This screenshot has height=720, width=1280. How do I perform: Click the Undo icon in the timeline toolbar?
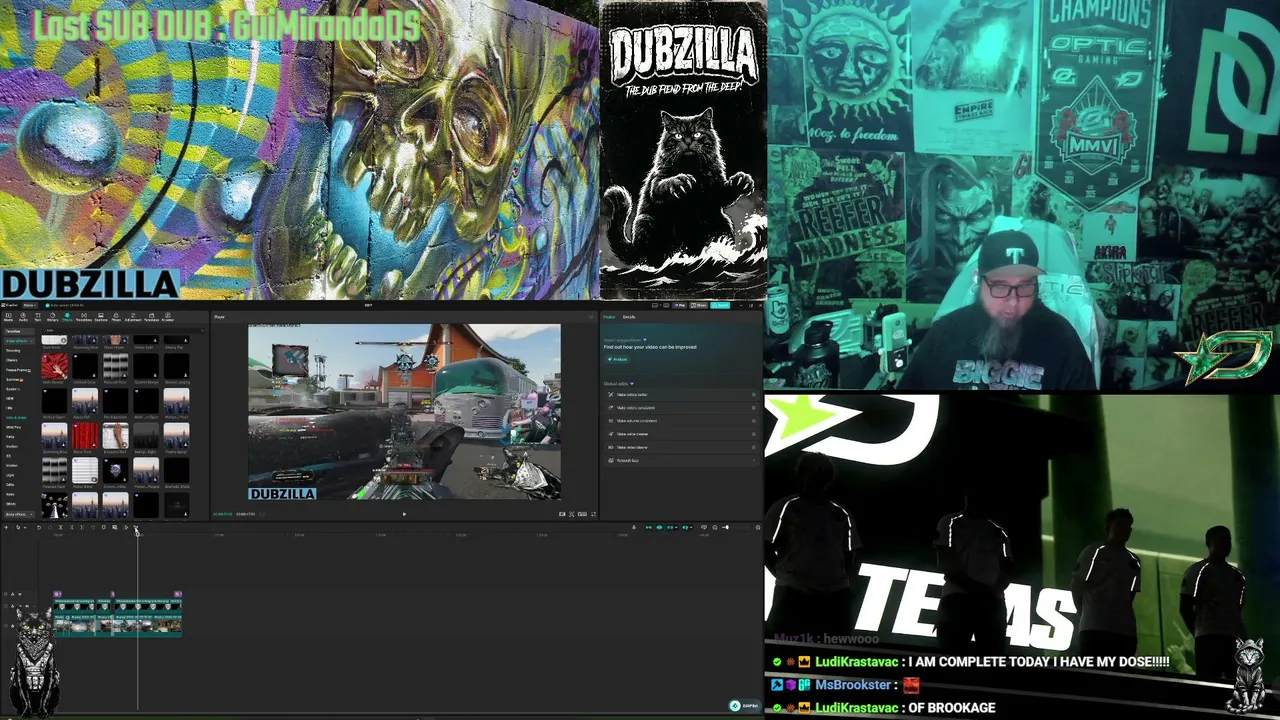(38, 527)
